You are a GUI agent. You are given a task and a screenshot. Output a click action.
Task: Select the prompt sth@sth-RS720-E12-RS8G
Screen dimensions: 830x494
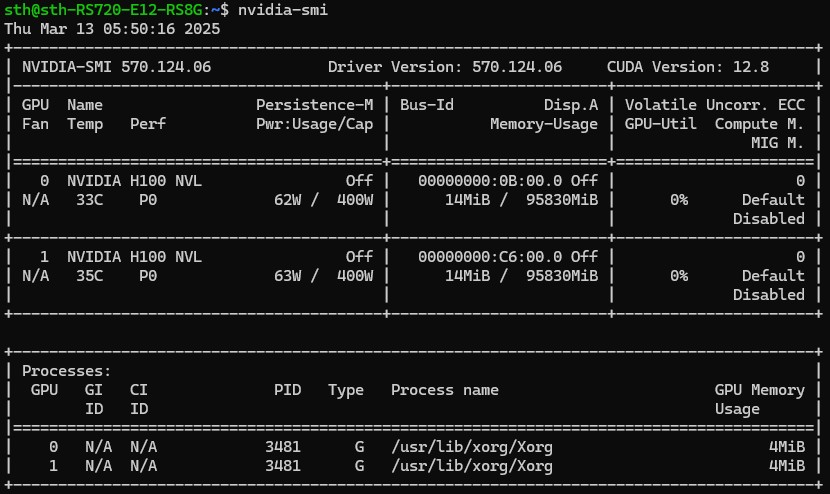point(103,10)
